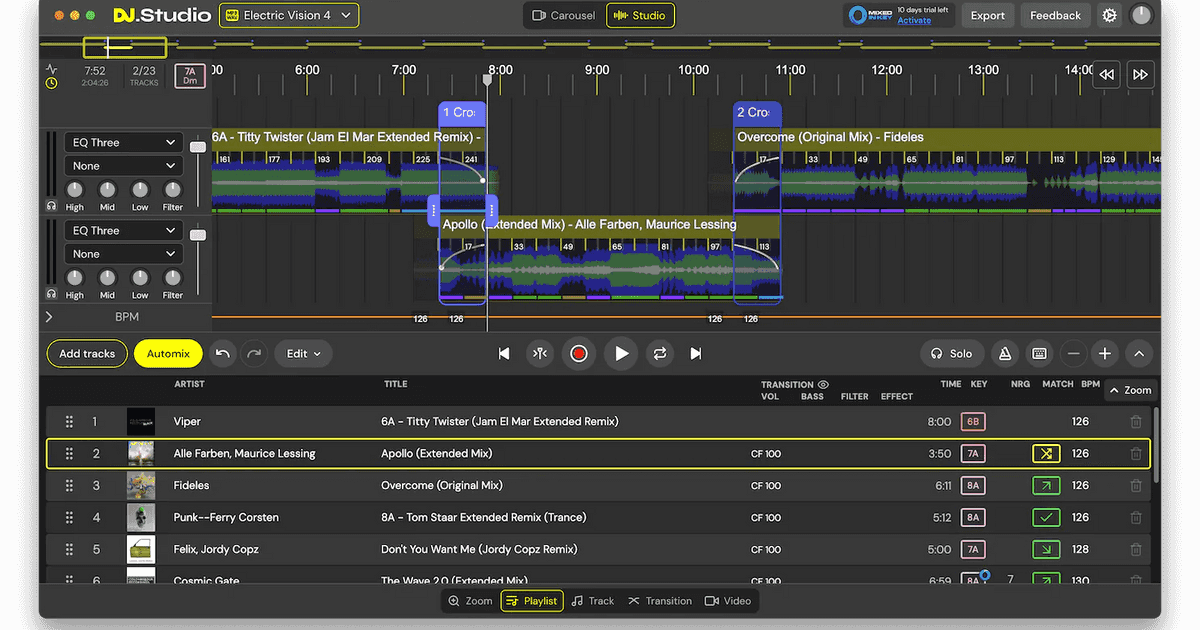Switch to Studio view
This screenshot has width=1200, height=630.
click(640, 15)
